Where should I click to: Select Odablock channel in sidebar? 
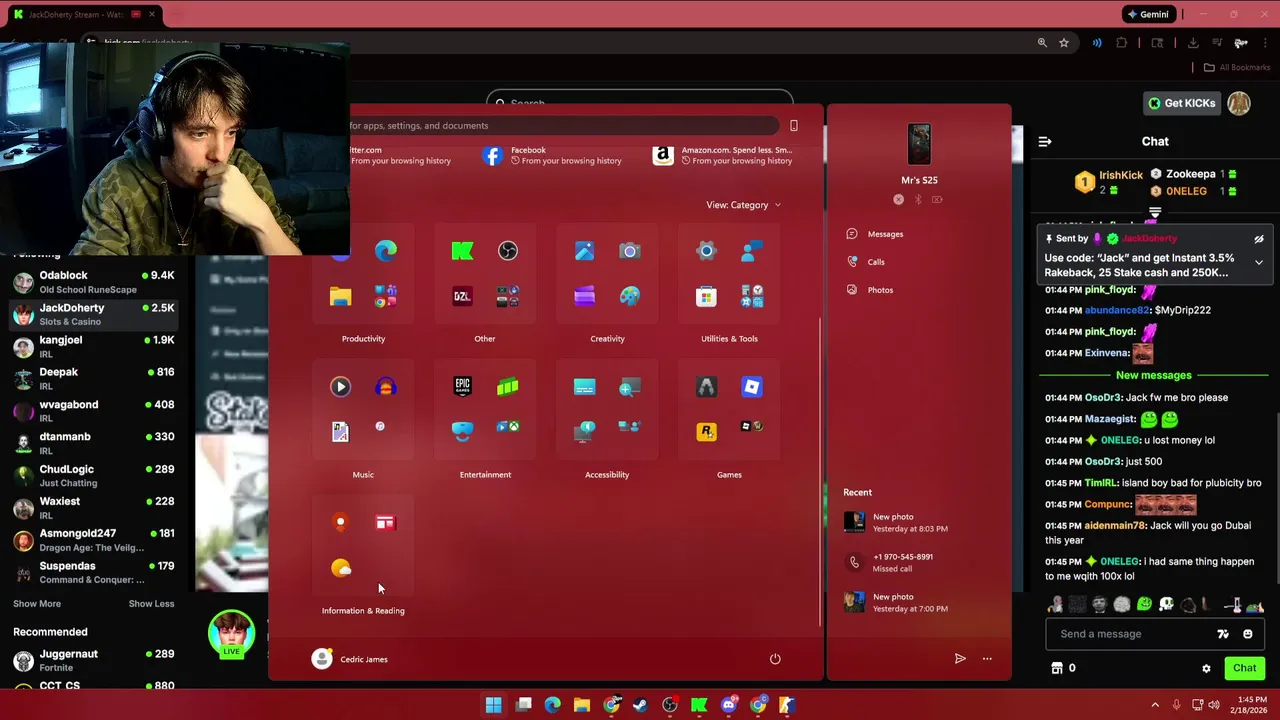pyautogui.click(x=93, y=282)
